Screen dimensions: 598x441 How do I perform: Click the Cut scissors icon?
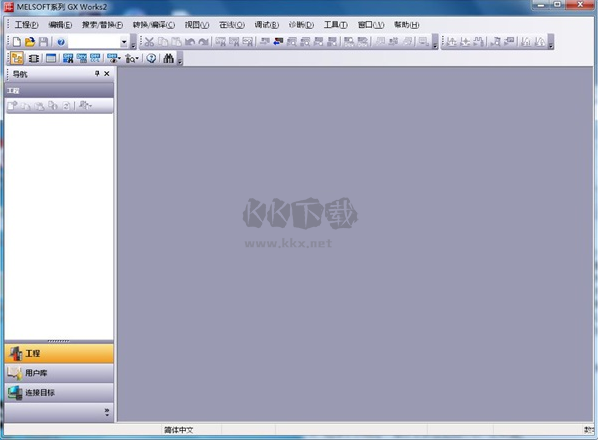point(149,41)
